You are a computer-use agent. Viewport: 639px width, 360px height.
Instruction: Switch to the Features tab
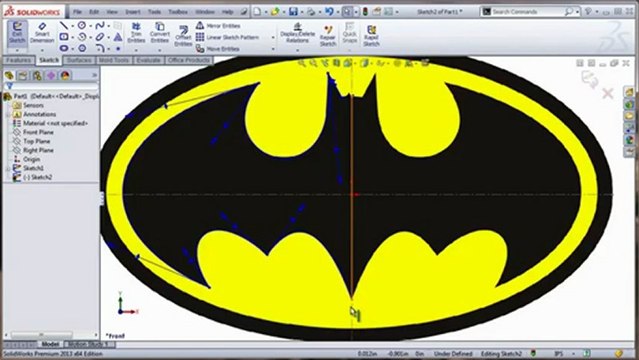(x=19, y=60)
